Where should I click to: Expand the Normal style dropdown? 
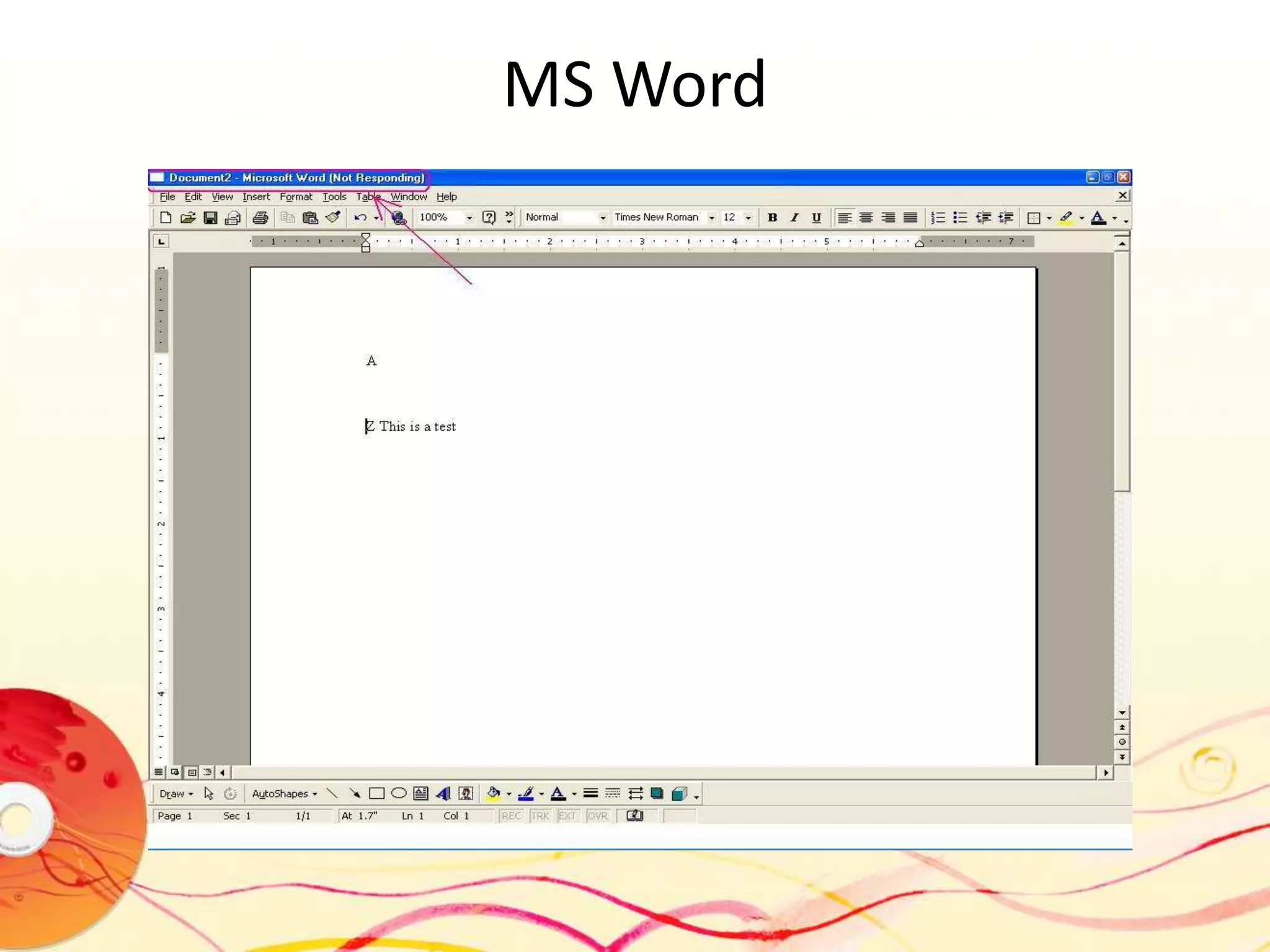pos(603,218)
